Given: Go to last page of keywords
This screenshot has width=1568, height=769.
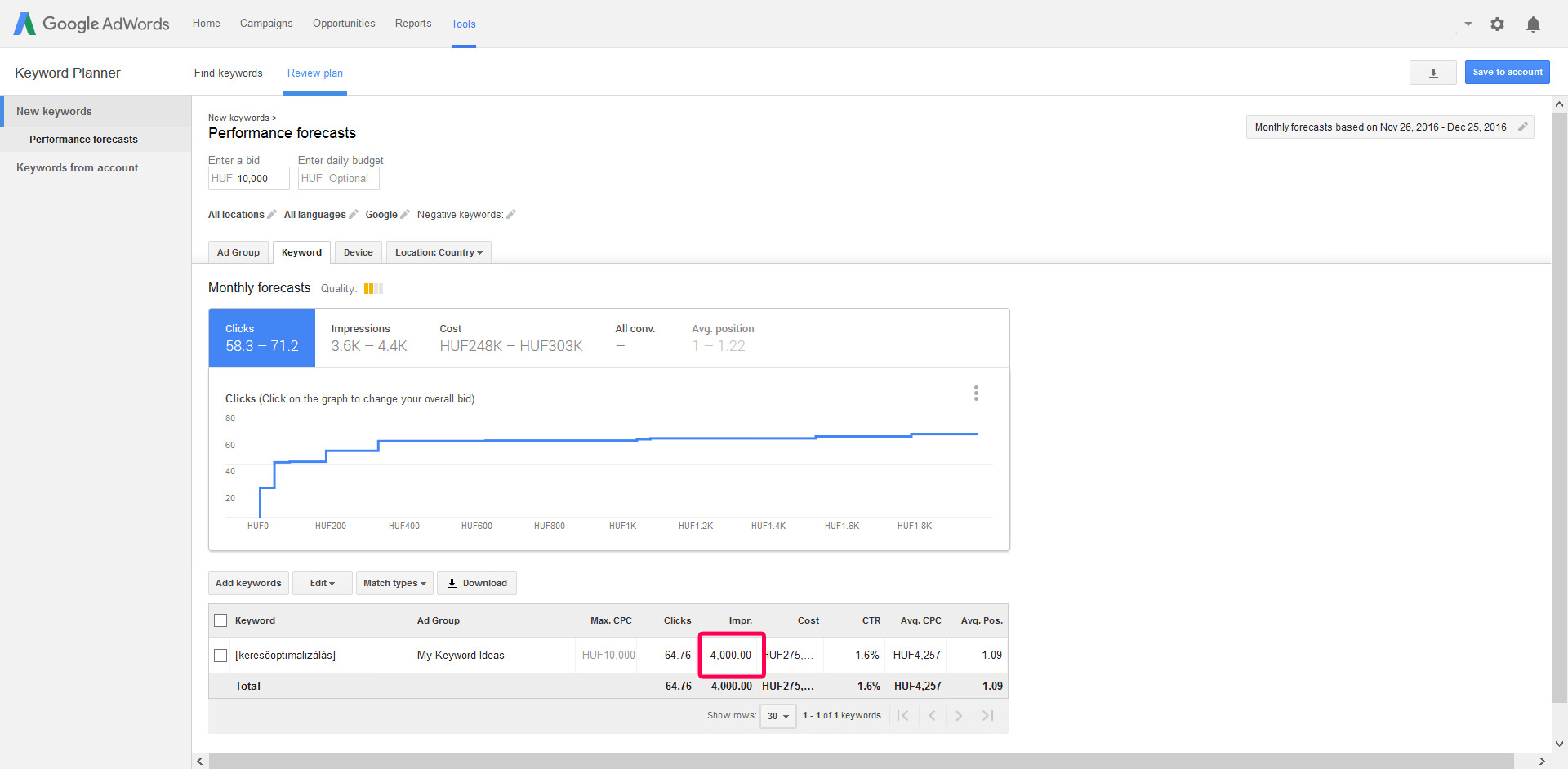Looking at the screenshot, I should point(987,715).
